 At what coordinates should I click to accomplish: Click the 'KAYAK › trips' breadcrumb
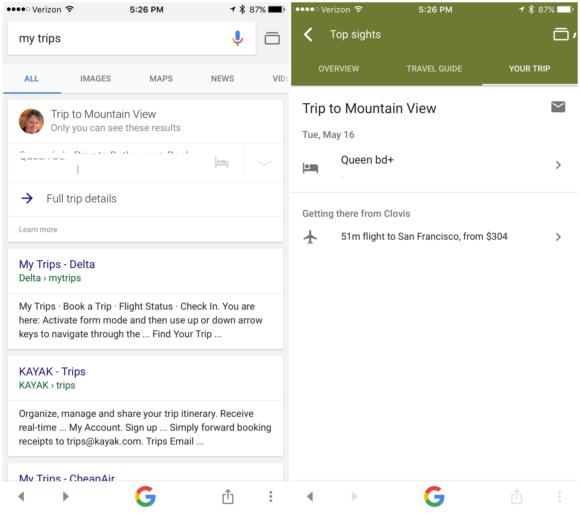coord(47,385)
